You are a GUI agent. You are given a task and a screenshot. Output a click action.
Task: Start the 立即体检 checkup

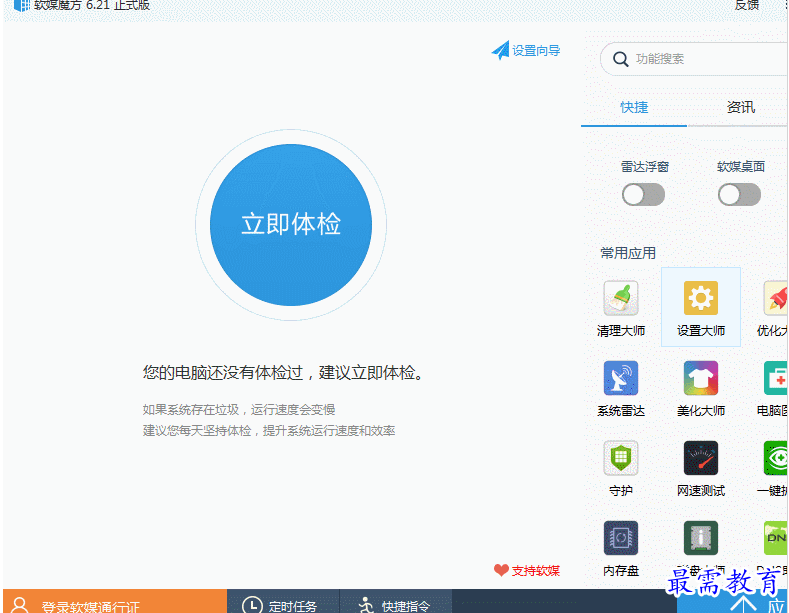coord(291,224)
